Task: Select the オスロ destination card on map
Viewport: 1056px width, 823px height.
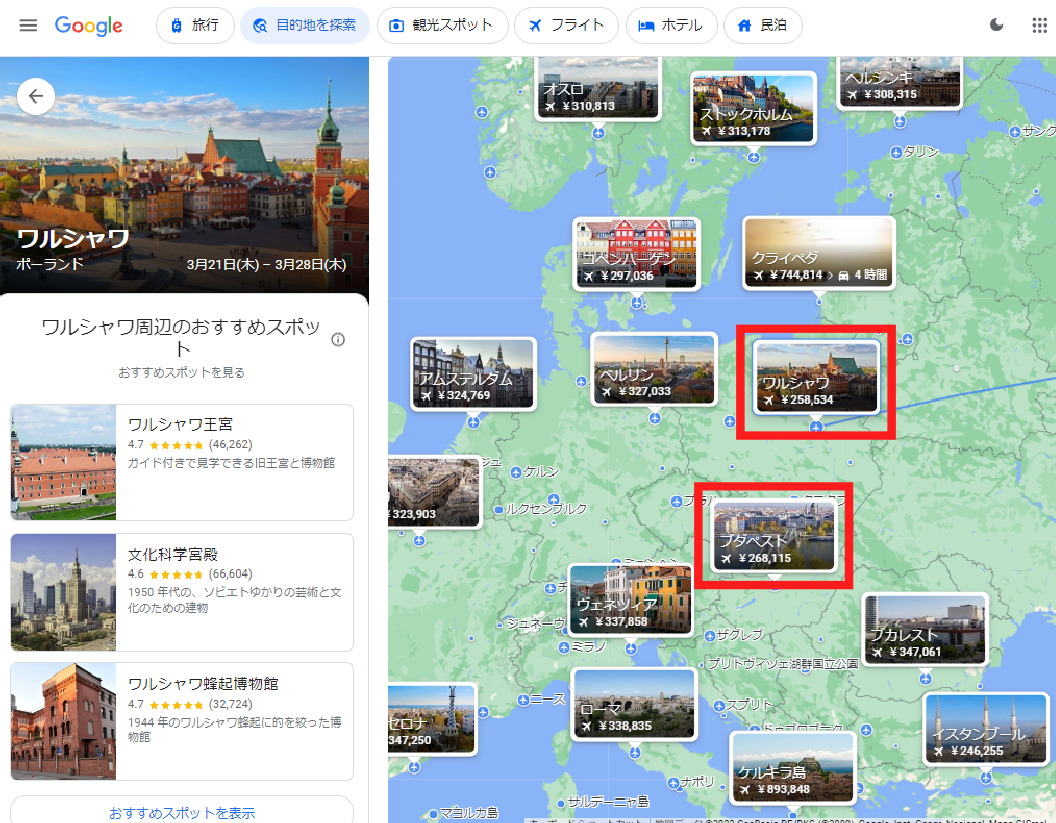Action: 598,88
